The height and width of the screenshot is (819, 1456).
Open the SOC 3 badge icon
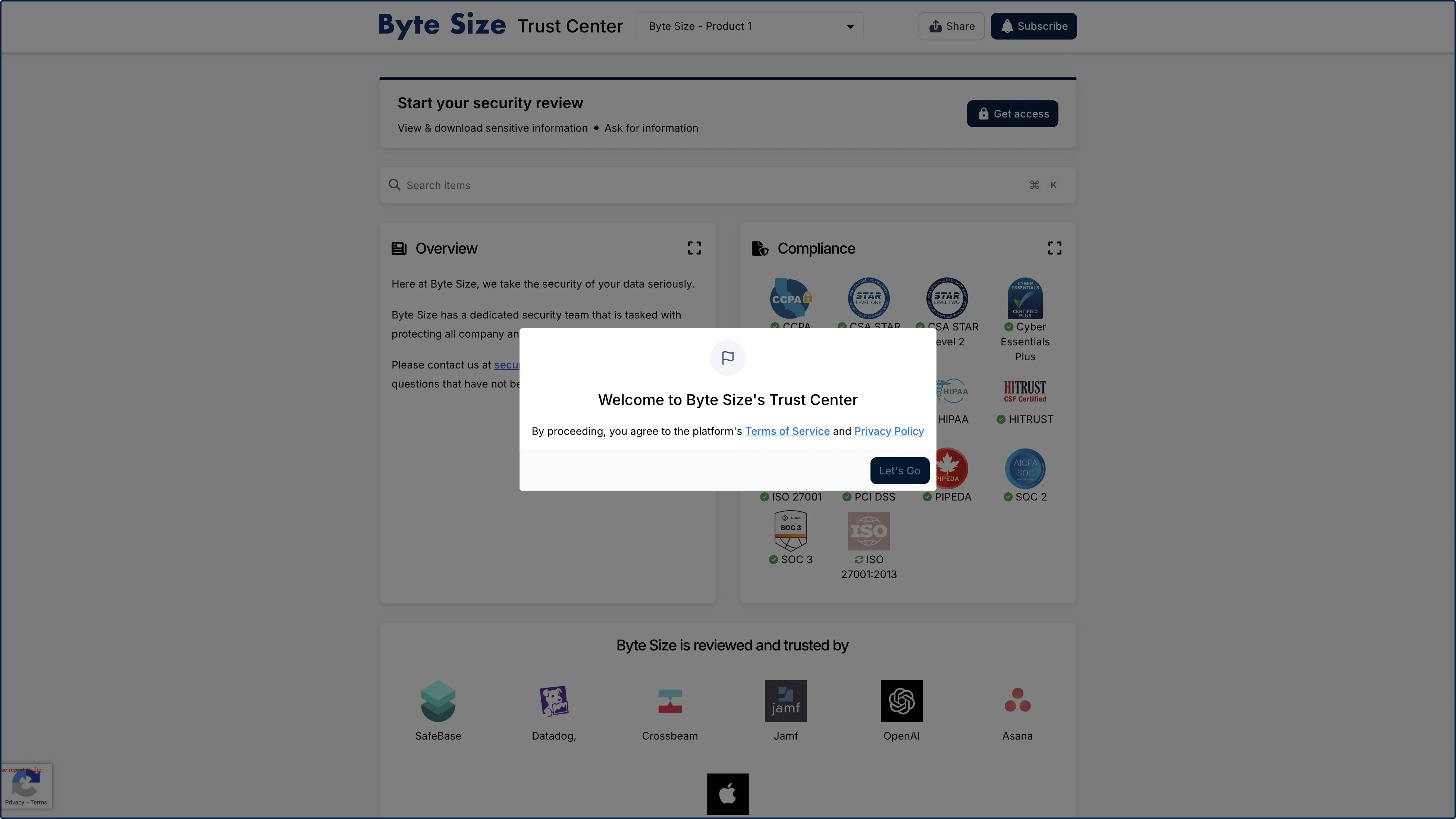tap(790, 531)
